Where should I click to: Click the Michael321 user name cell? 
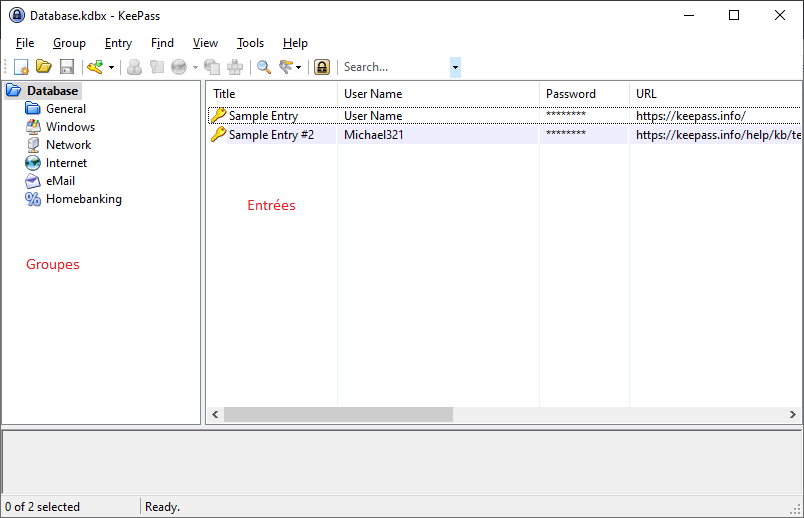[374, 135]
